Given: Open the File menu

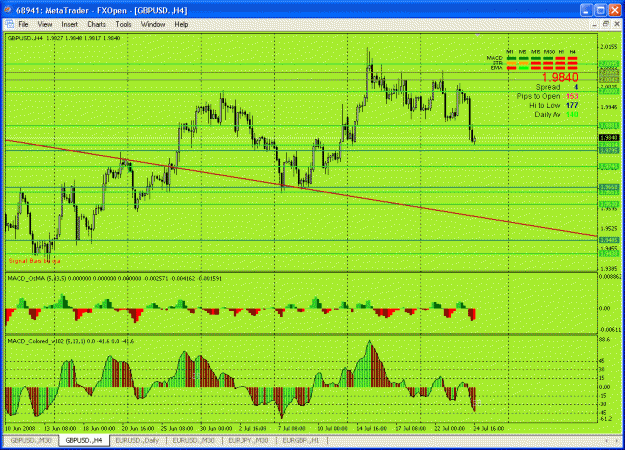Looking at the screenshot, I should [x=24, y=24].
